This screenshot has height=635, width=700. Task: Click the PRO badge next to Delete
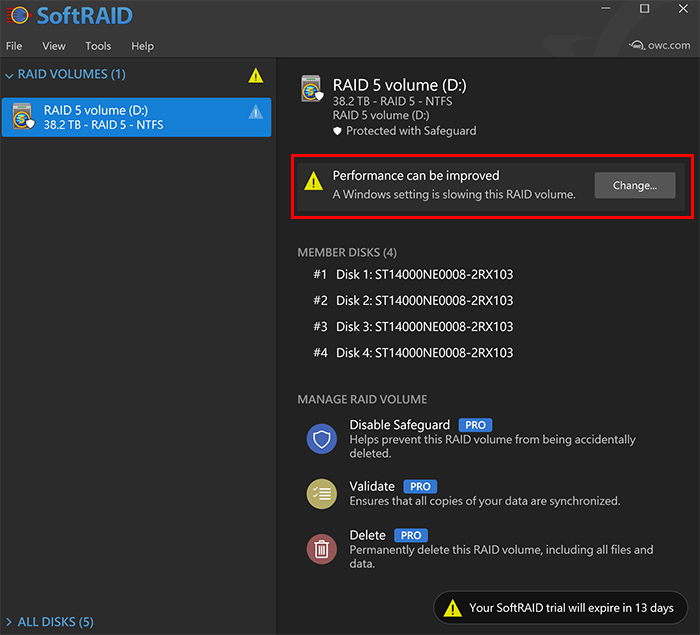click(x=411, y=535)
